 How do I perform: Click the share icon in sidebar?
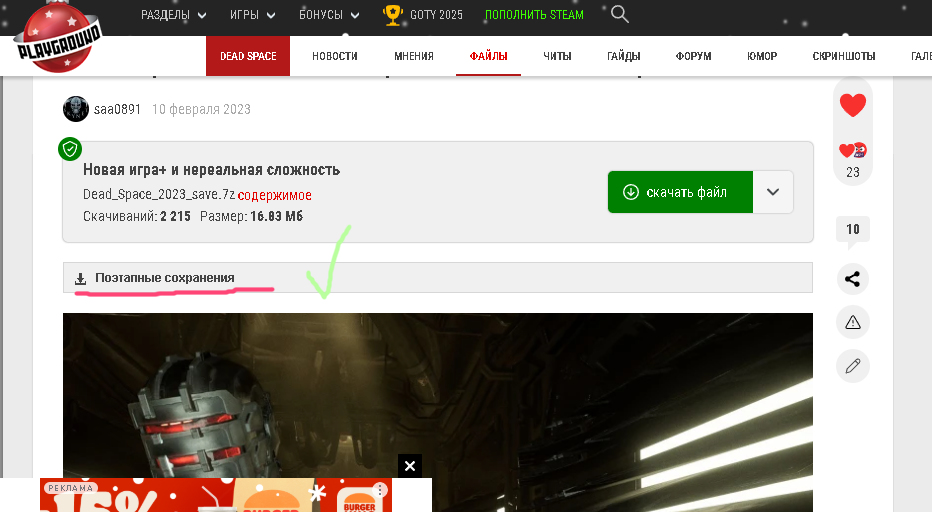(x=852, y=279)
